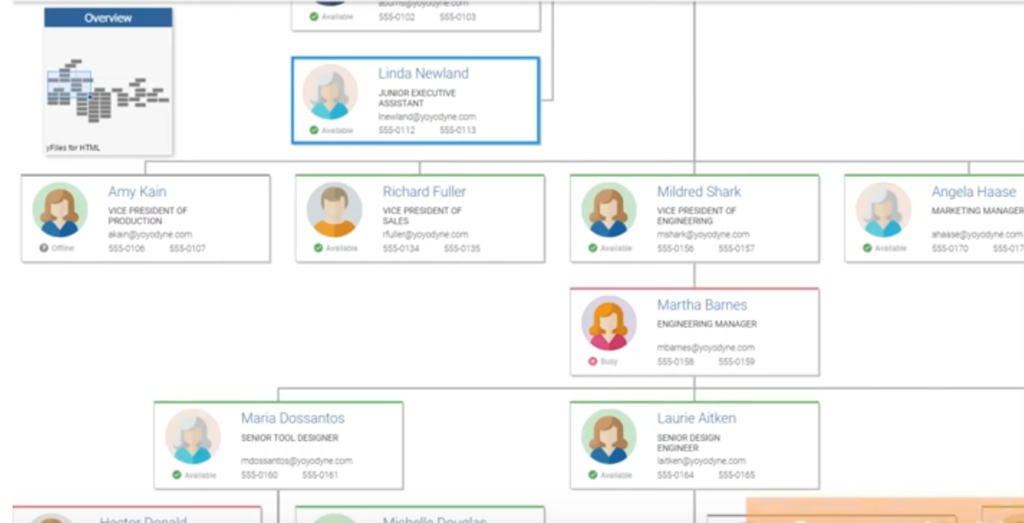The width and height of the screenshot is (1024, 523).
Task: Click phone number 555-0165
Action: 737,475
